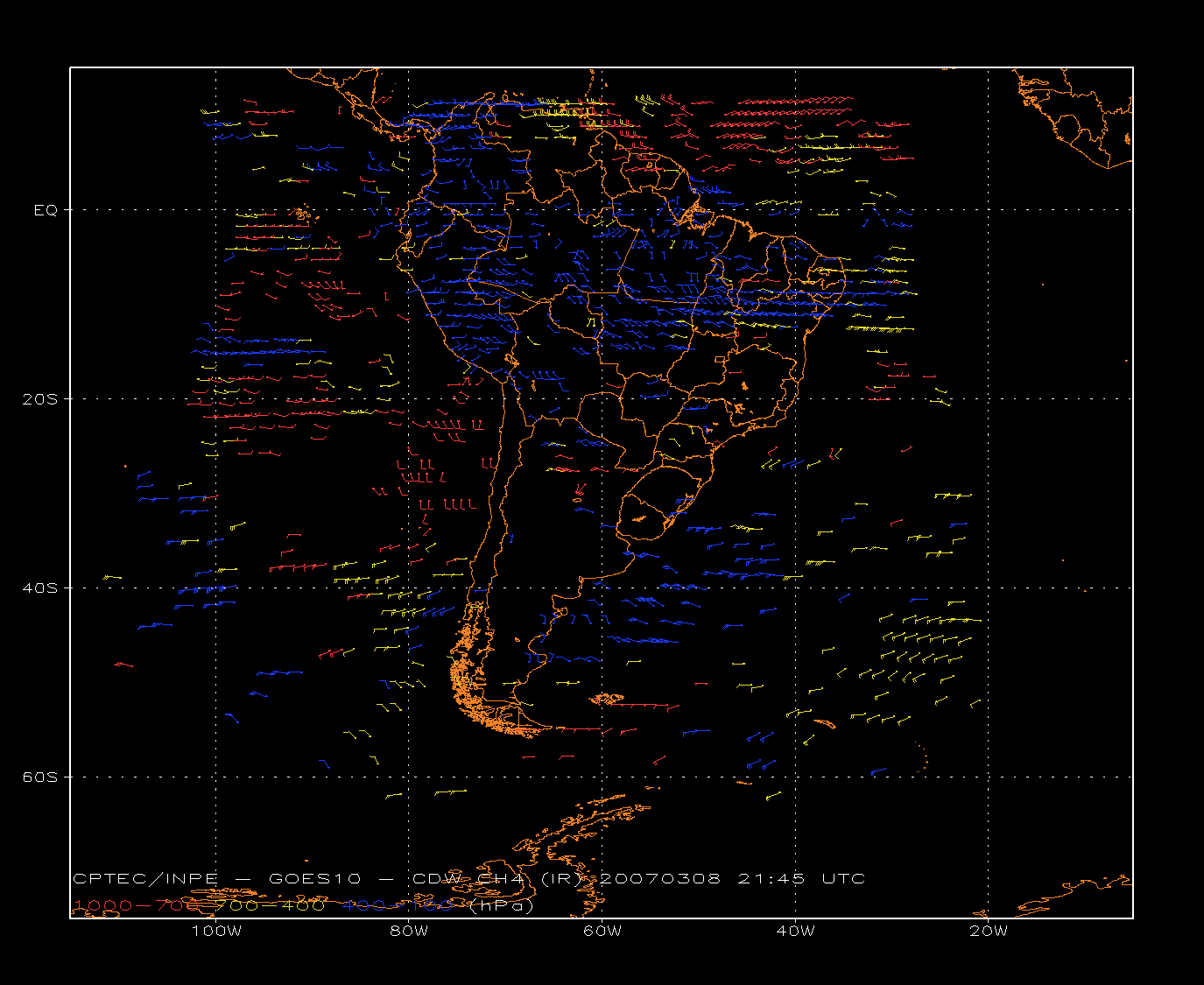Click the (hPa) unit label
Image resolution: width=1204 pixels, height=985 pixels.
501,905
